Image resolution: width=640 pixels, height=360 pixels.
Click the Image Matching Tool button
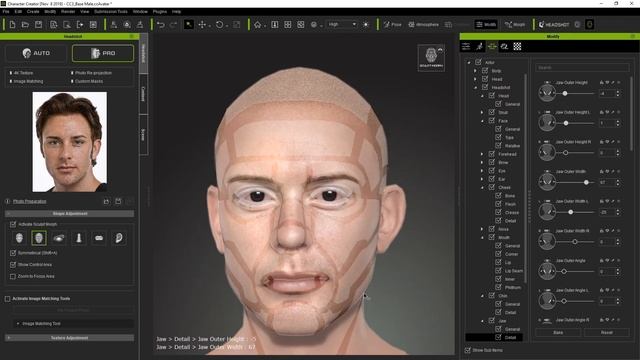coord(73,324)
